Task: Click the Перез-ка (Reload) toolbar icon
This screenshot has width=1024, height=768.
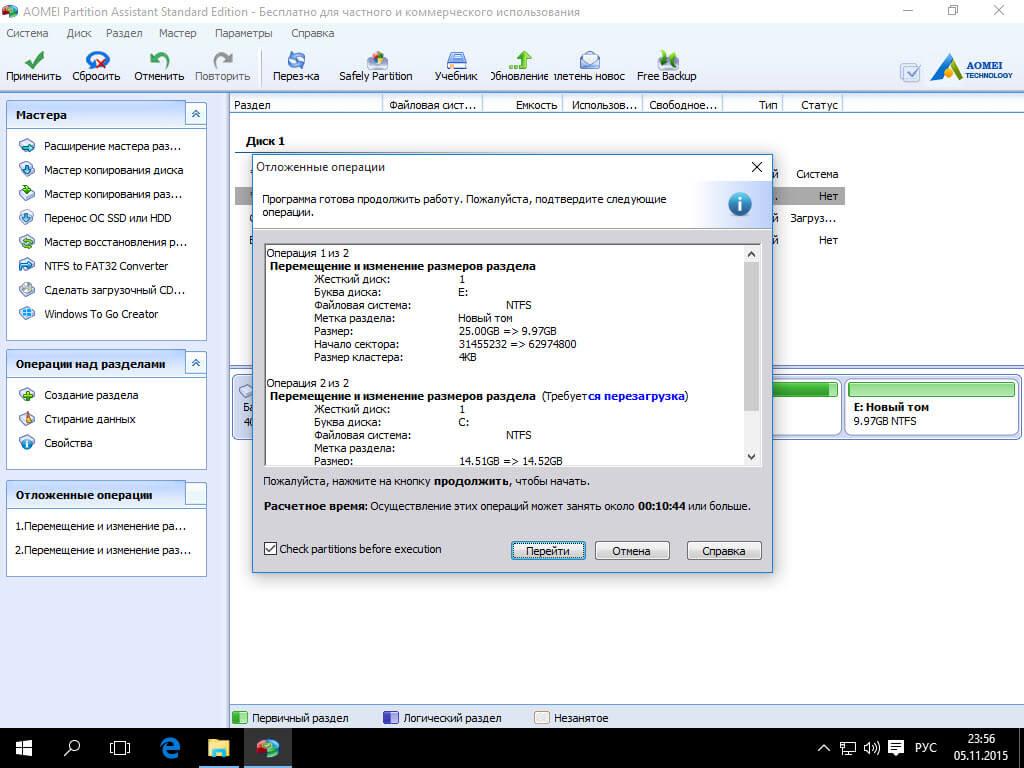Action: coord(296,67)
